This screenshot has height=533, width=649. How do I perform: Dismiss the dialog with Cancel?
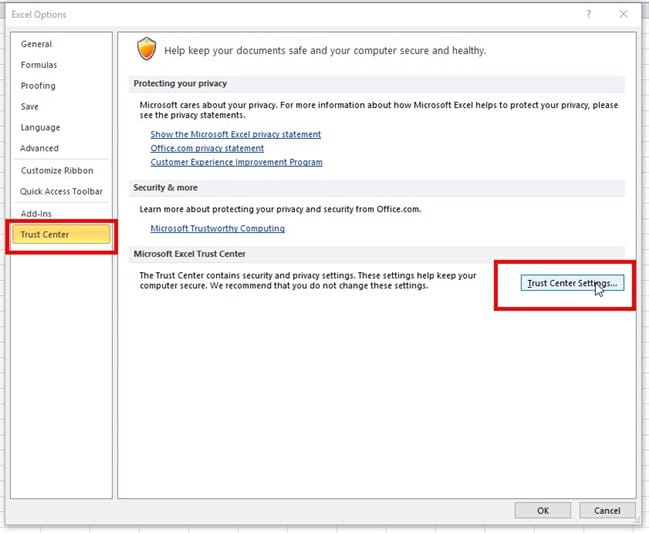click(x=607, y=511)
